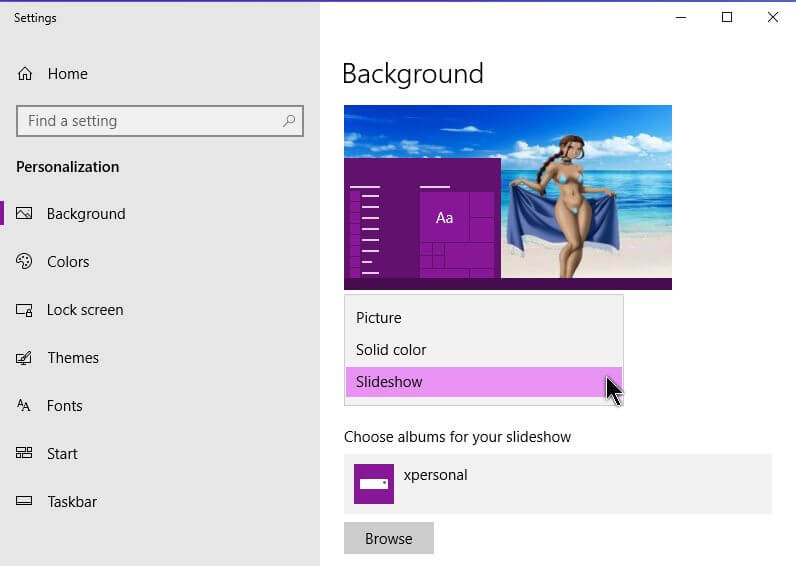Go to Colors settings
Screen dimensions: 796x566
[x=68, y=262]
